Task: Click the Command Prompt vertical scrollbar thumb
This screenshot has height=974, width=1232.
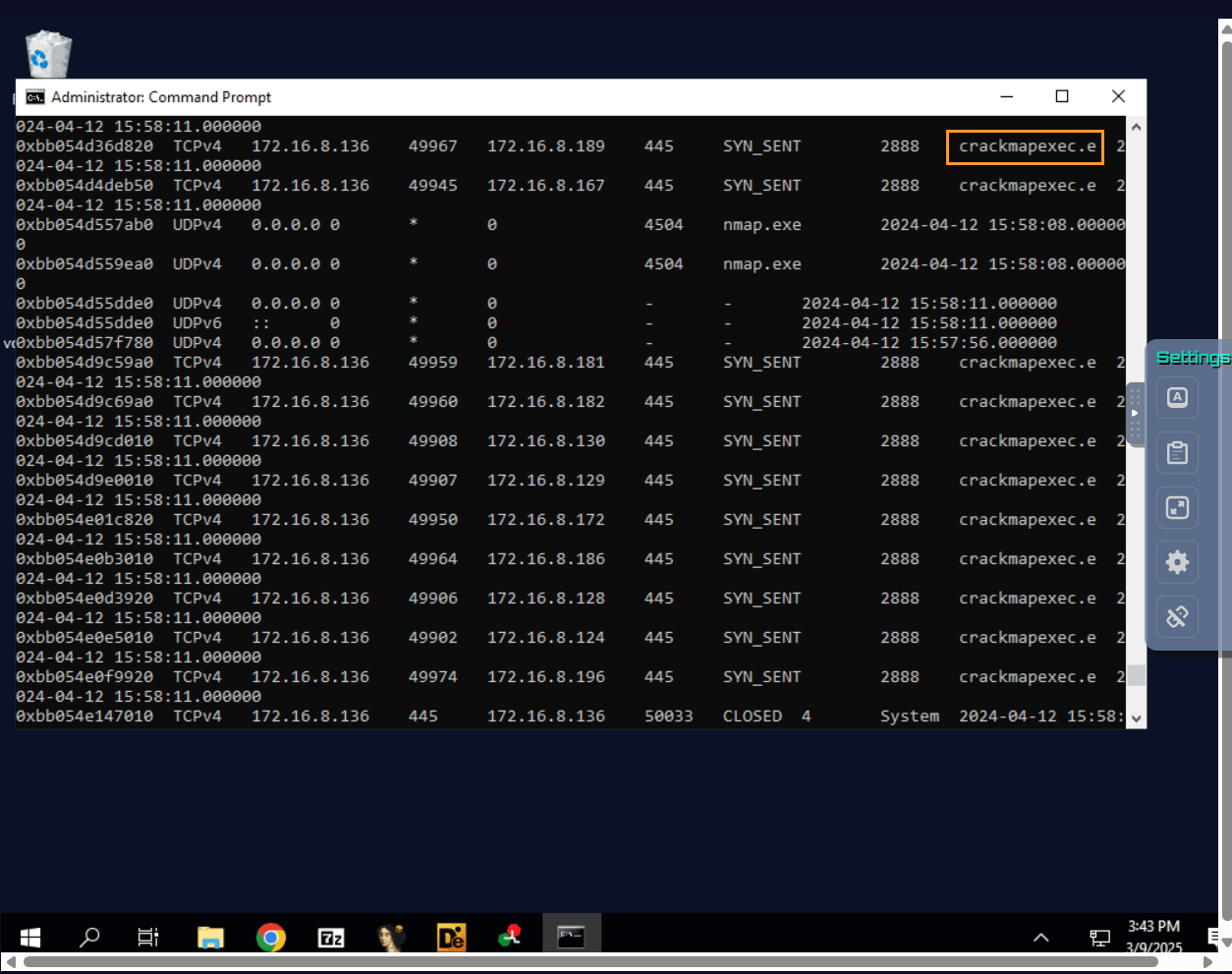Action: pyautogui.click(x=1137, y=675)
